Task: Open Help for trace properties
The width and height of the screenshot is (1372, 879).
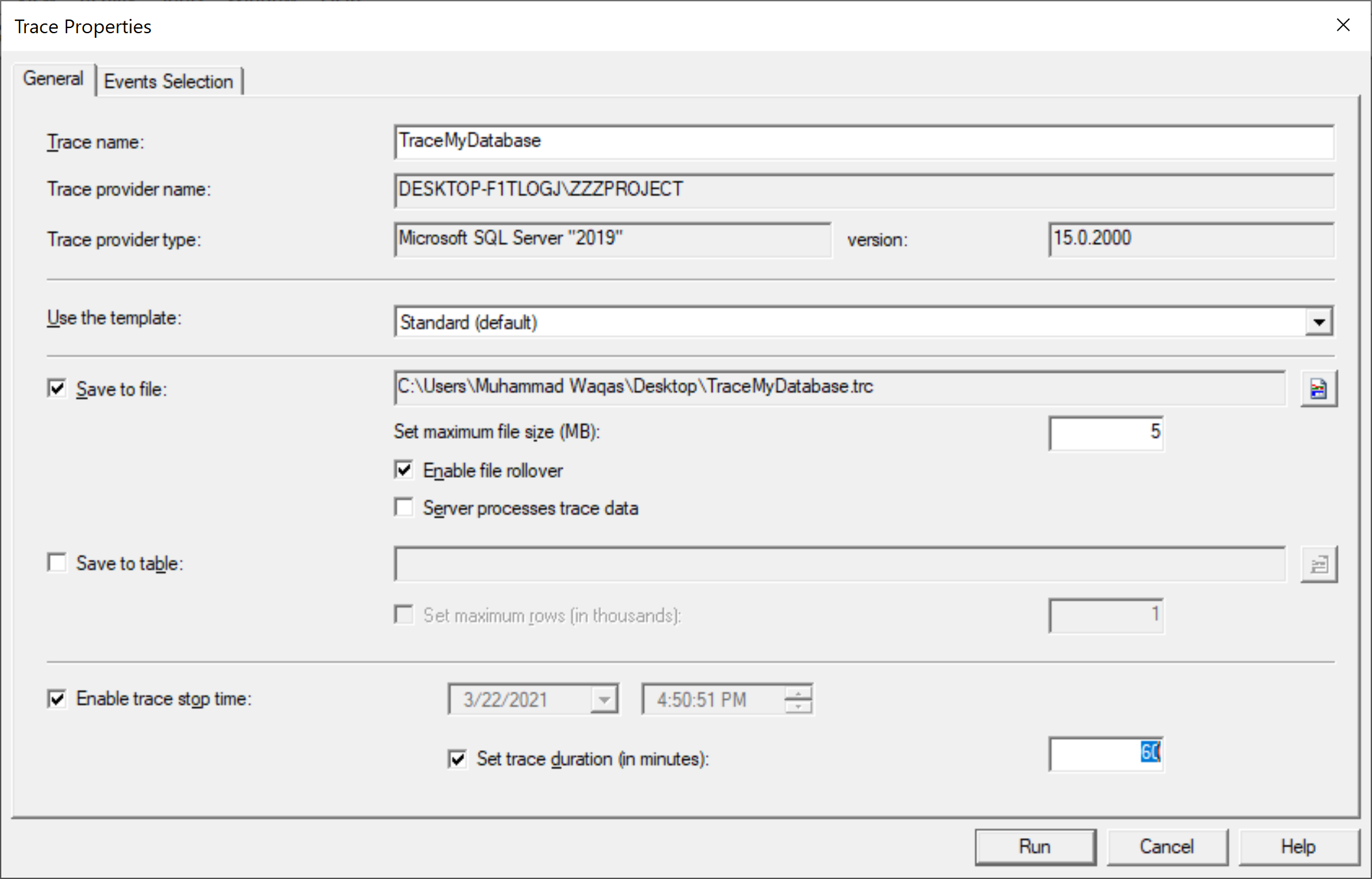Action: [1298, 846]
